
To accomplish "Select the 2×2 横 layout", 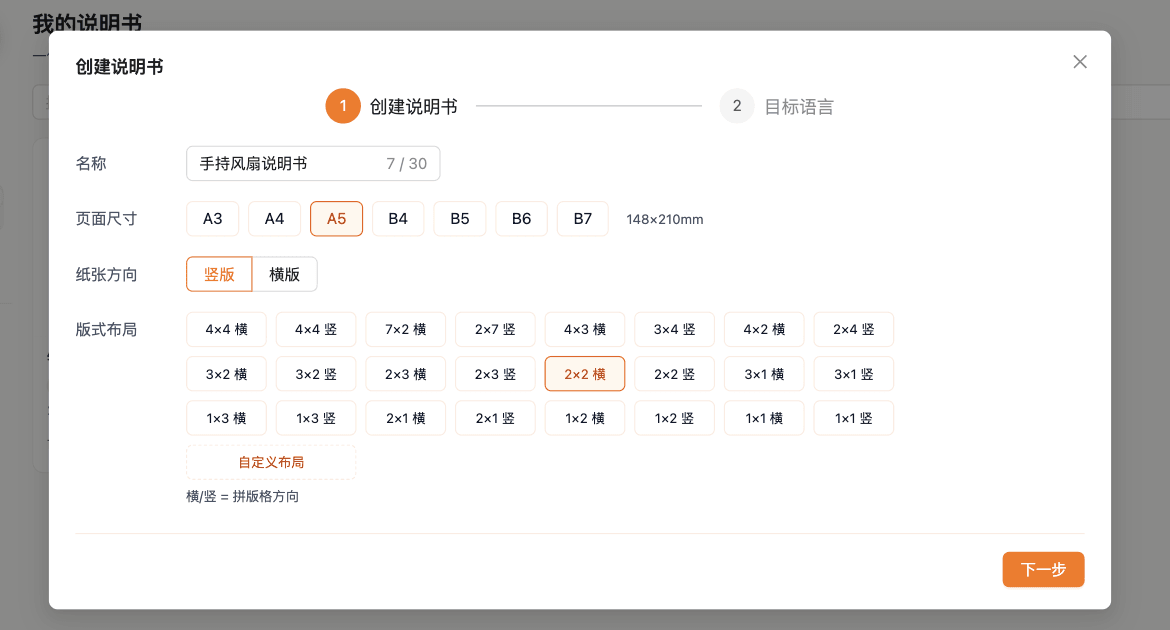I will pyautogui.click(x=584, y=374).
